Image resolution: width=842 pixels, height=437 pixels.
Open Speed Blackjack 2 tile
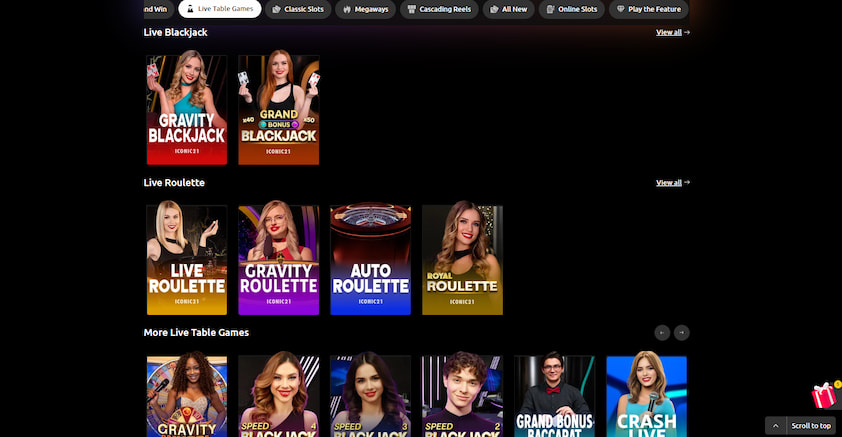(x=462, y=396)
